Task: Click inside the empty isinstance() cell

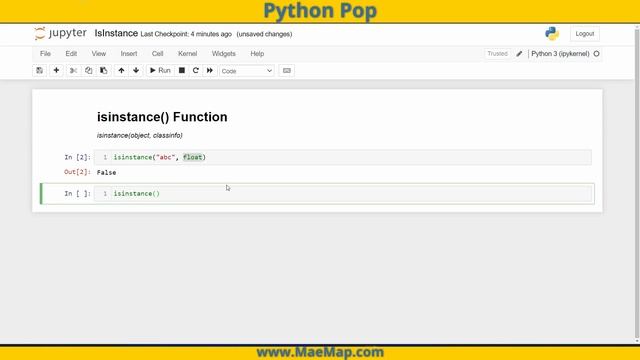Action: point(343,193)
